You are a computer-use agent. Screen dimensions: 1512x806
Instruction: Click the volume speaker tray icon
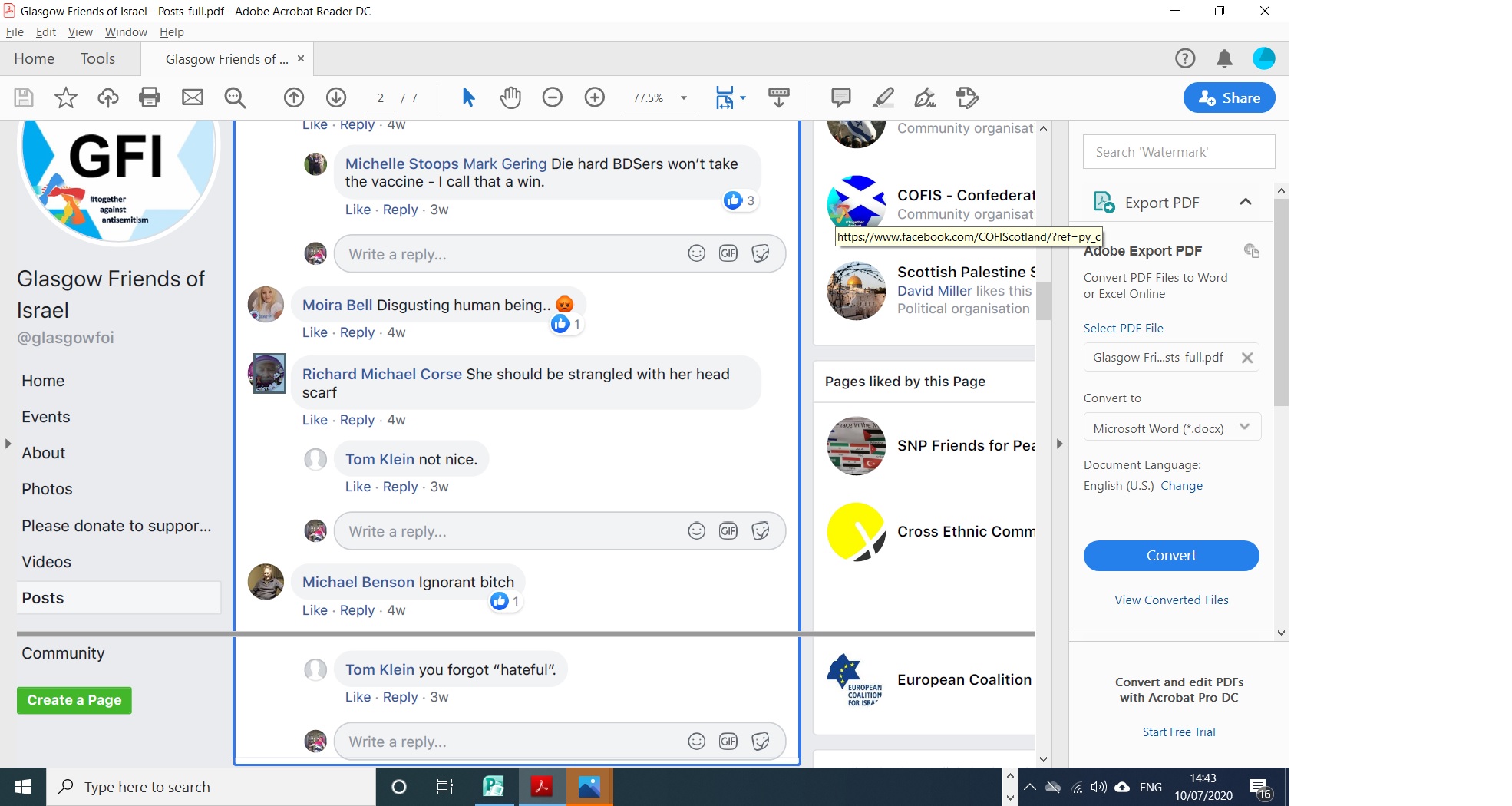tap(1099, 787)
